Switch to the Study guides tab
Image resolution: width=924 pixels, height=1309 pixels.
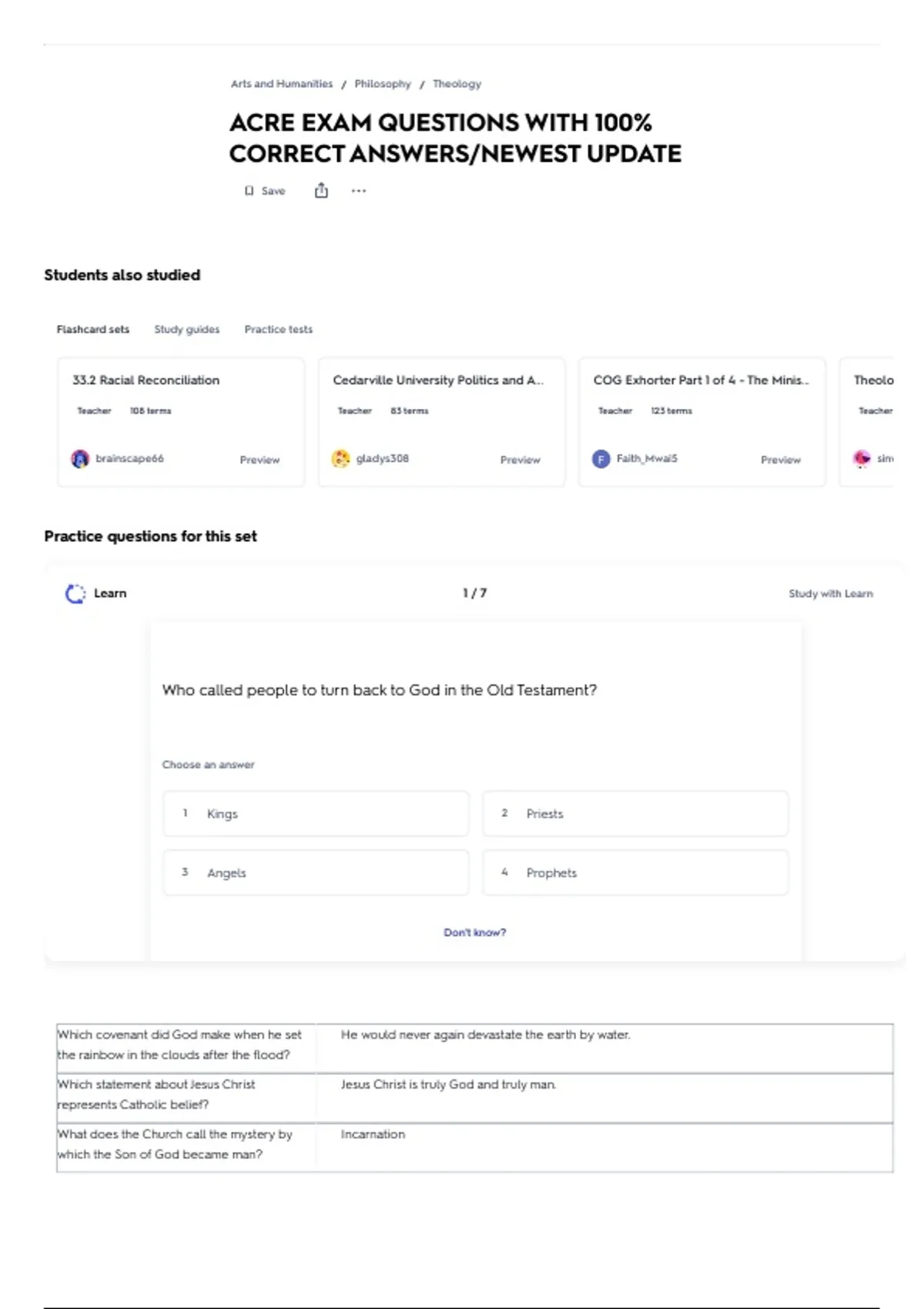[x=186, y=330]
